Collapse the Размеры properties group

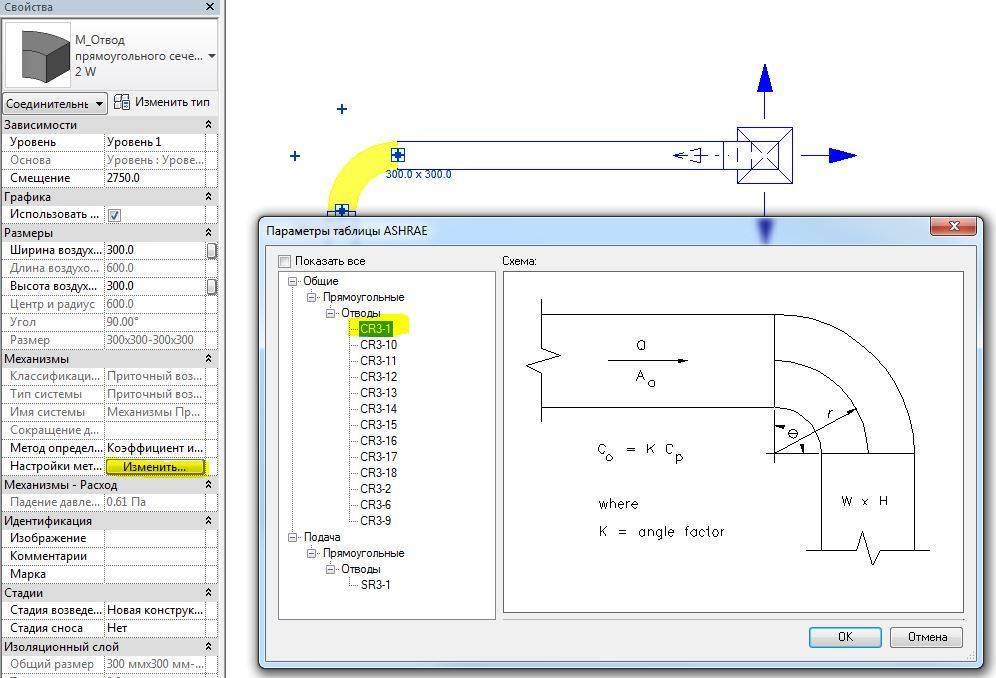pyautogui.click(x=208, y=233)
